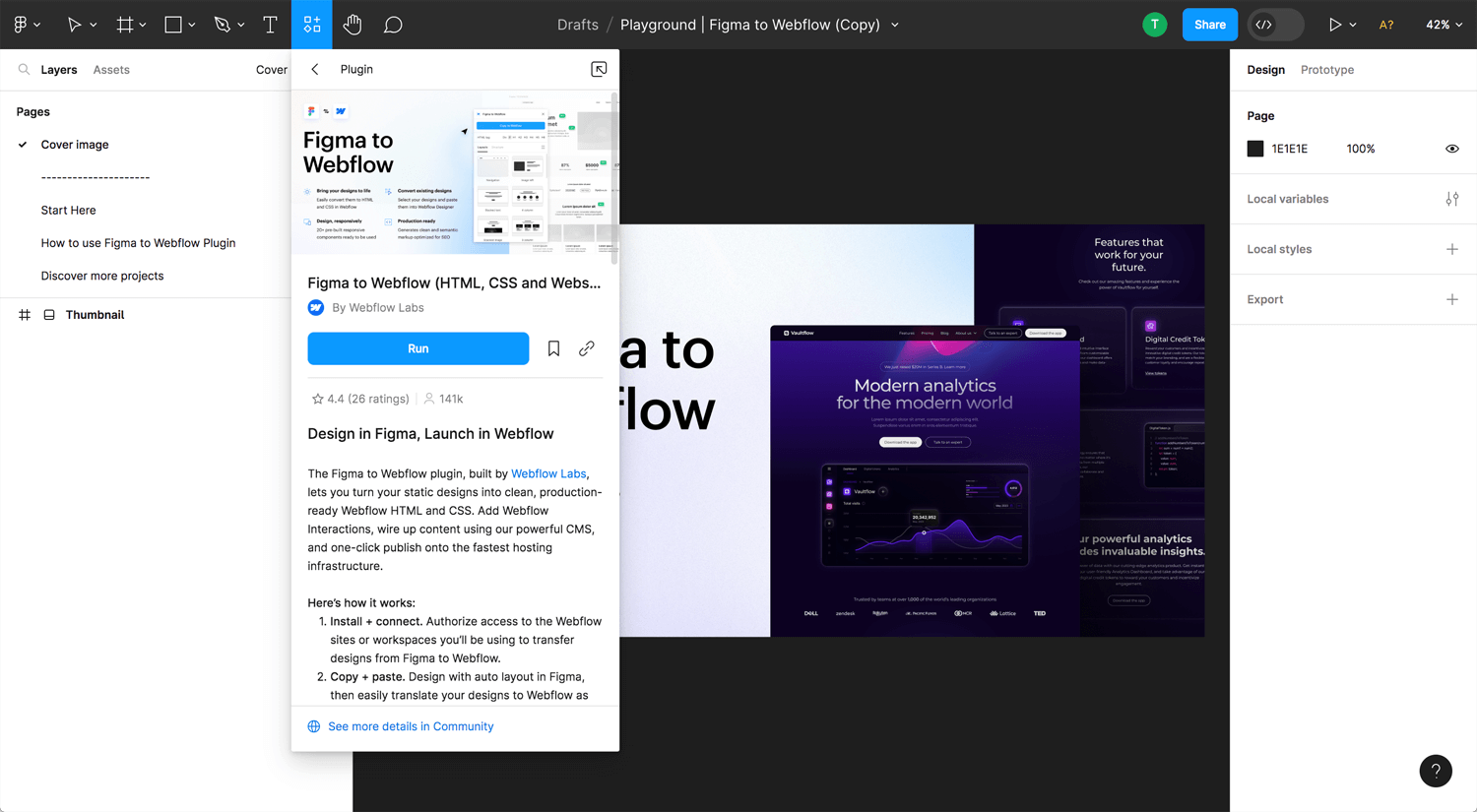Click the globe icon near Community link

coord(314,726)
